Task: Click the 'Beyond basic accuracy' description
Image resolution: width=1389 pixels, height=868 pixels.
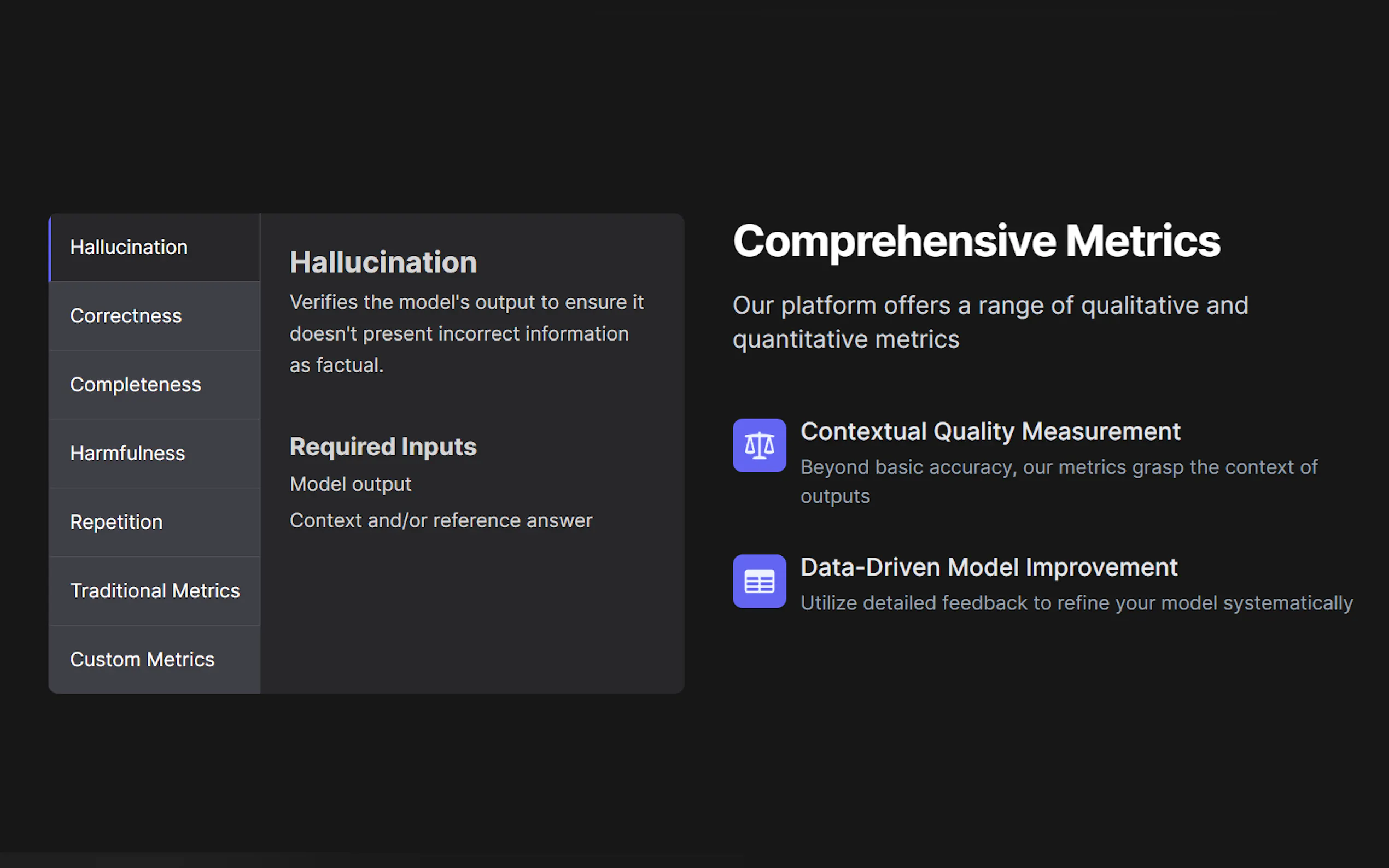Action: pos(1058,481)
